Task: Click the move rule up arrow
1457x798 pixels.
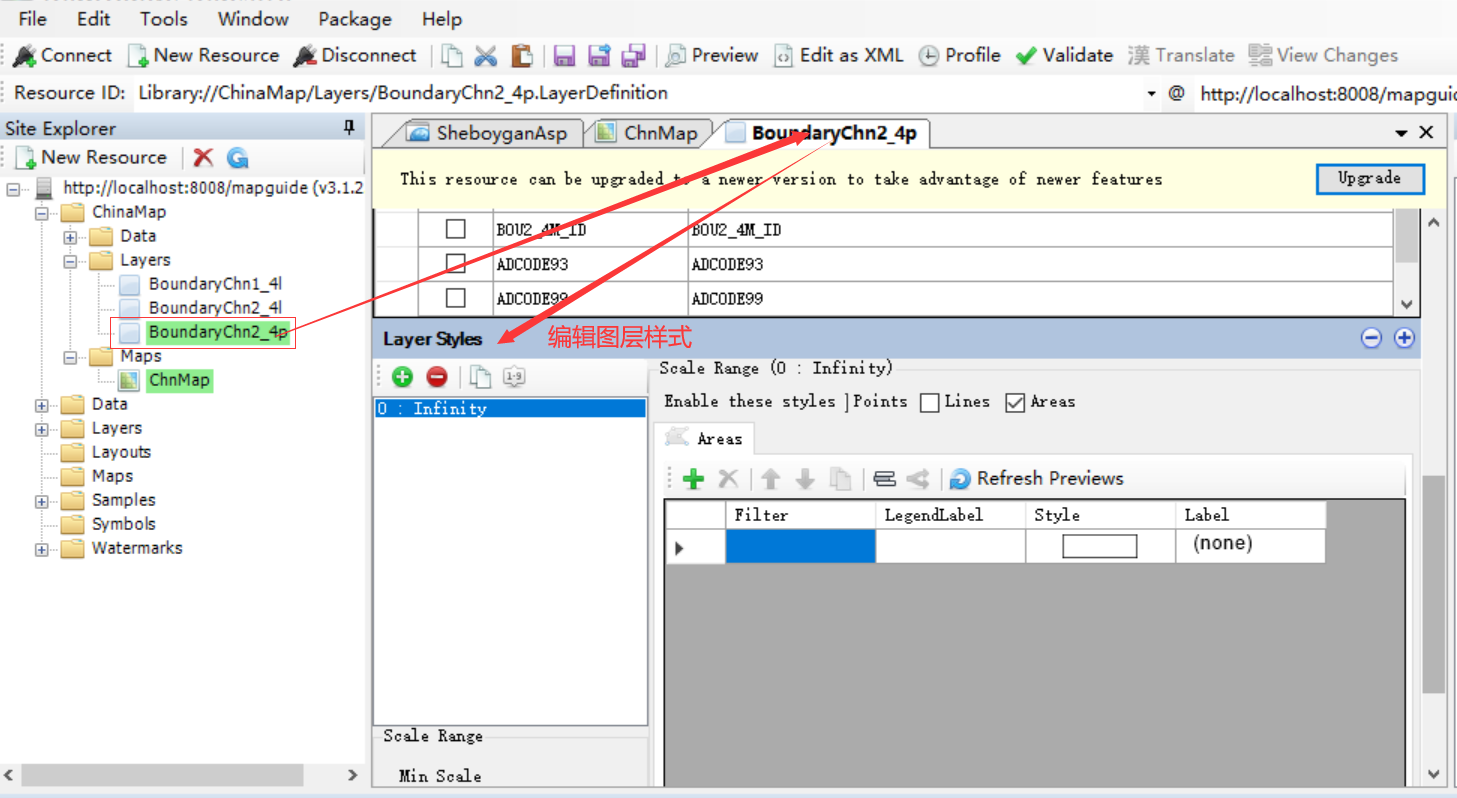Action: coord(770,479)
